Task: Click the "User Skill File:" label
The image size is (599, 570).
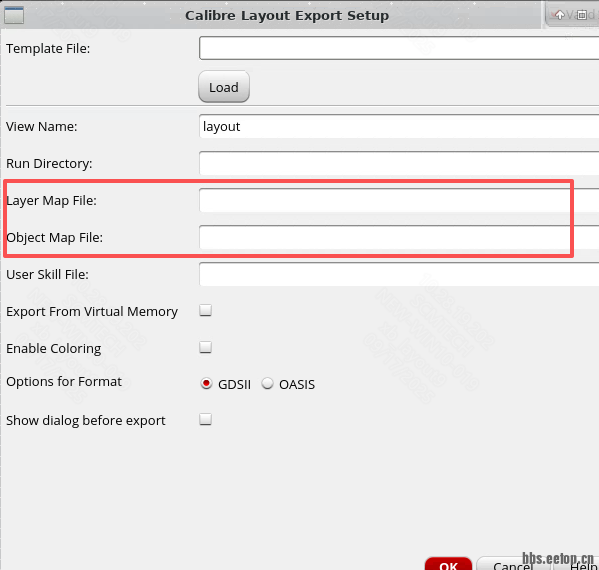Action: click(47, 274)
